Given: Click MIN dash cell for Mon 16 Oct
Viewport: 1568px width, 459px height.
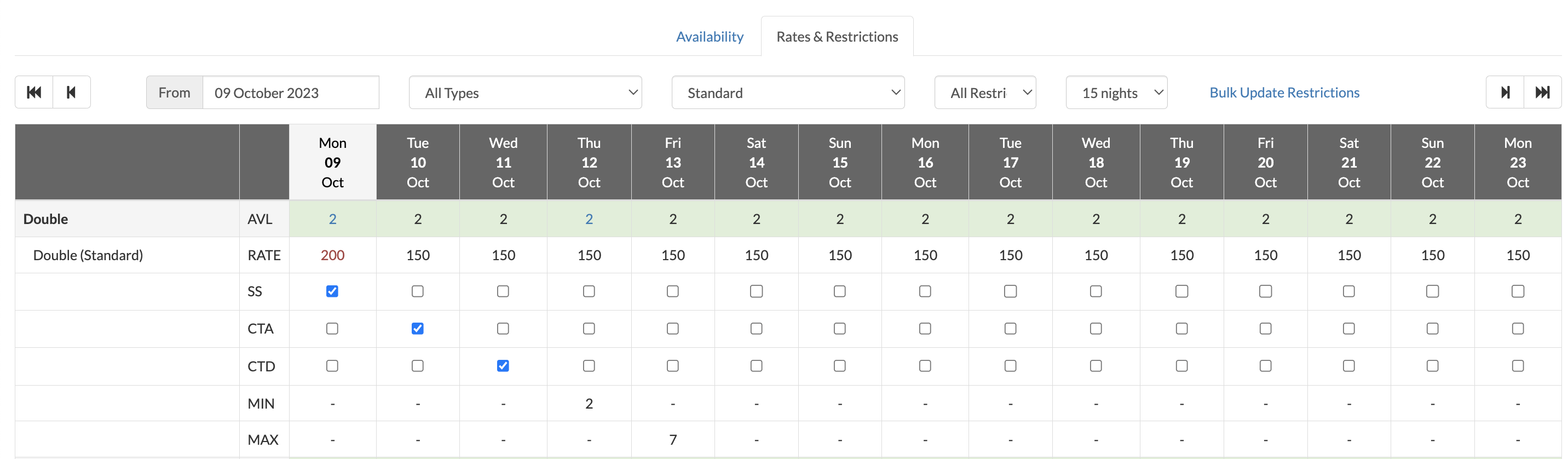Looking at the screenshot, I should (x=925, y=404).
